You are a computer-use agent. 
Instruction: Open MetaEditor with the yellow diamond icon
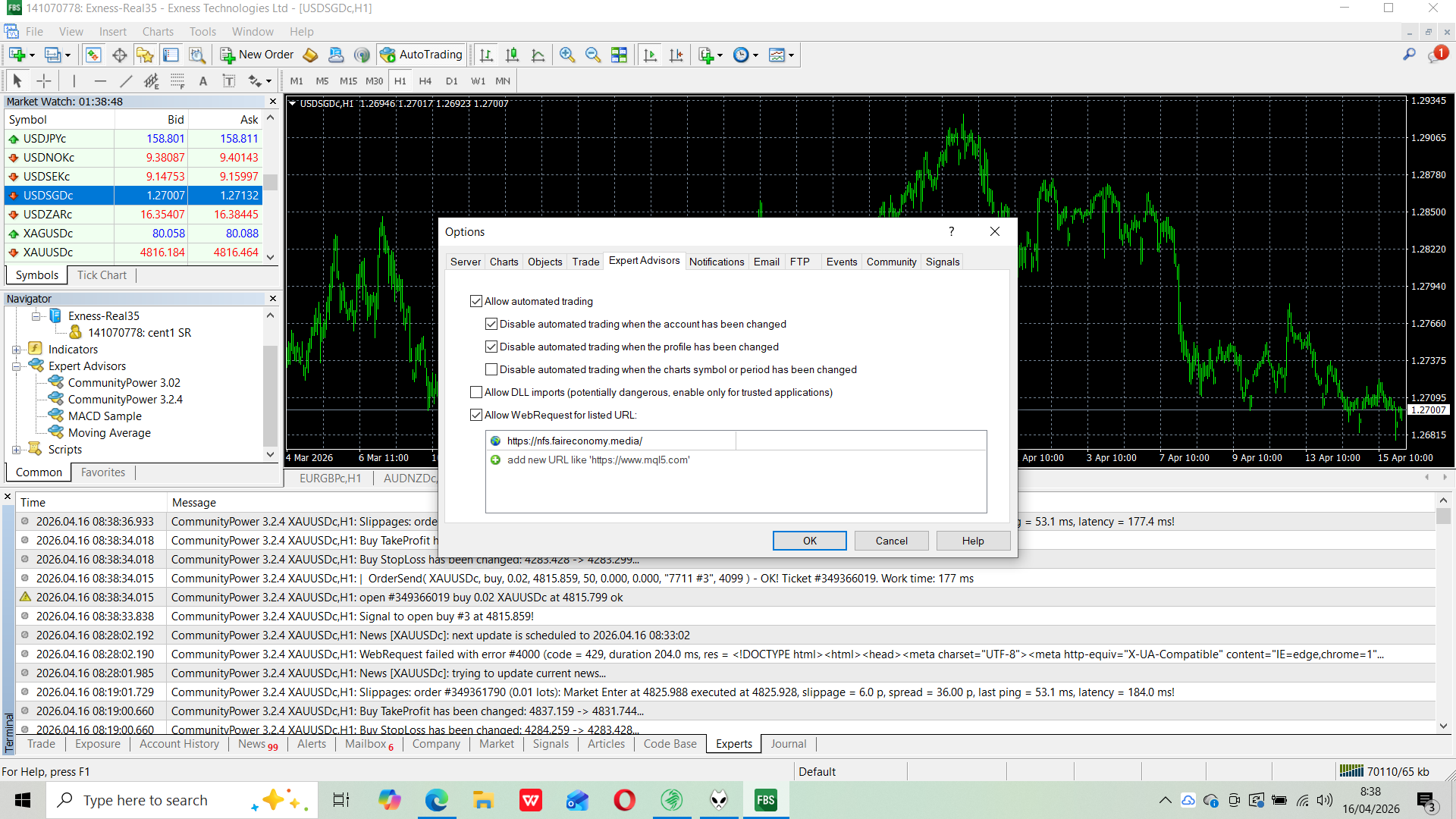tap(310, 55)
